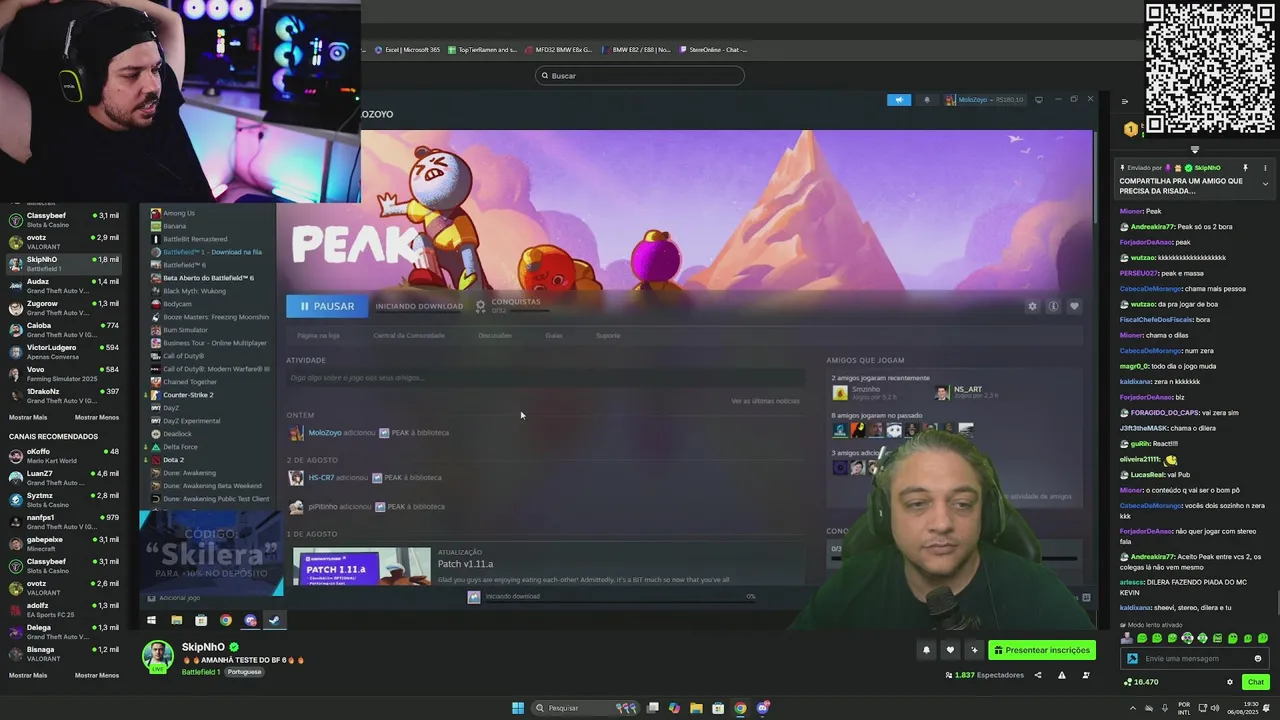
Task: Click the 16.470 channel points balance
Action: [1141, 682]
